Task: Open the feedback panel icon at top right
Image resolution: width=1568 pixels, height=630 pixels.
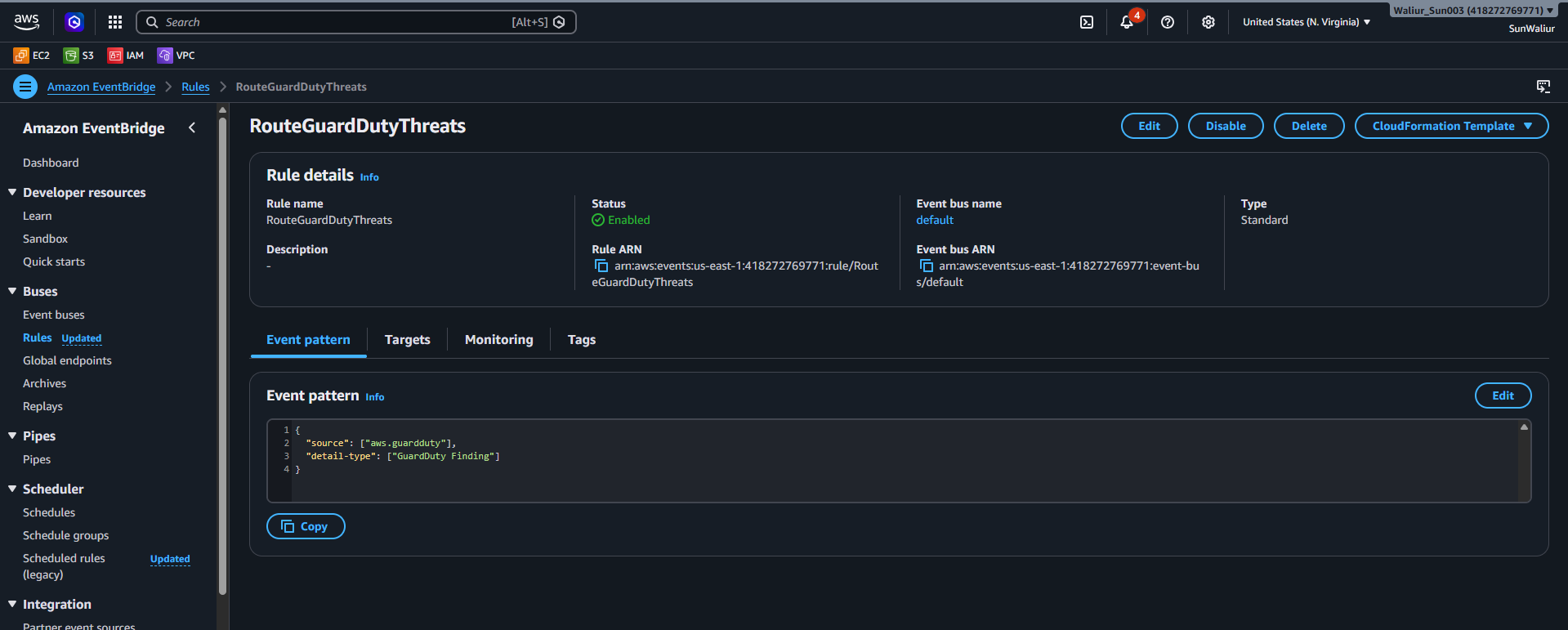Action: tap(1543, 87)
